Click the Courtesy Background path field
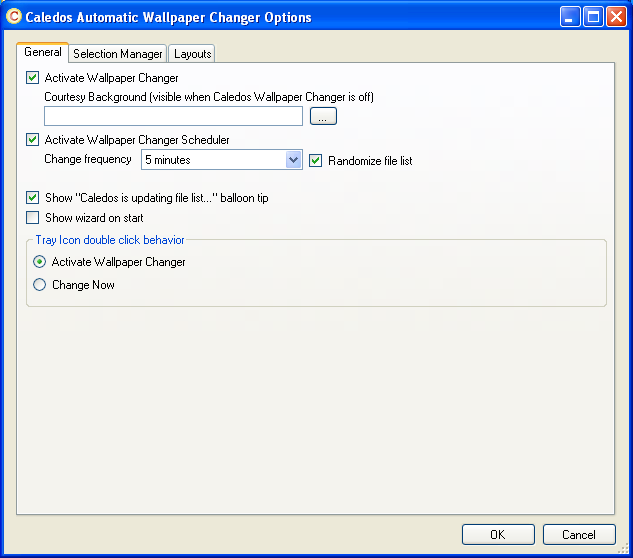Viewport: 633px width, 558px height. click(173, 116)
